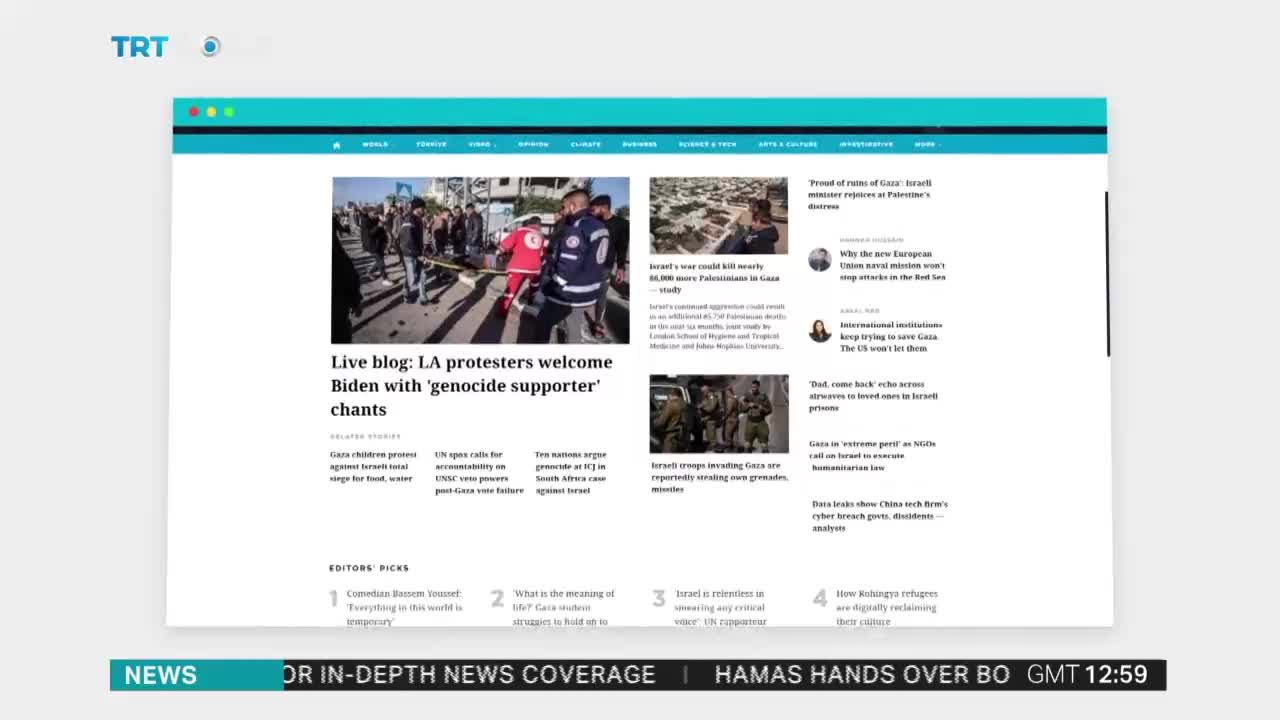
Task: Click author avatar beside International institutions article
Action: [x=820, y=331]
